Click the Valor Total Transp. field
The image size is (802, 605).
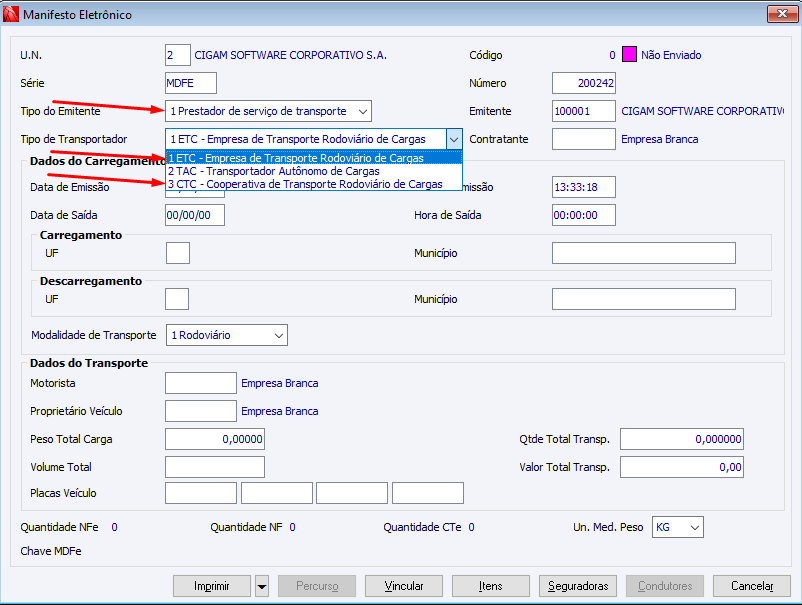[x=682, y=467]
